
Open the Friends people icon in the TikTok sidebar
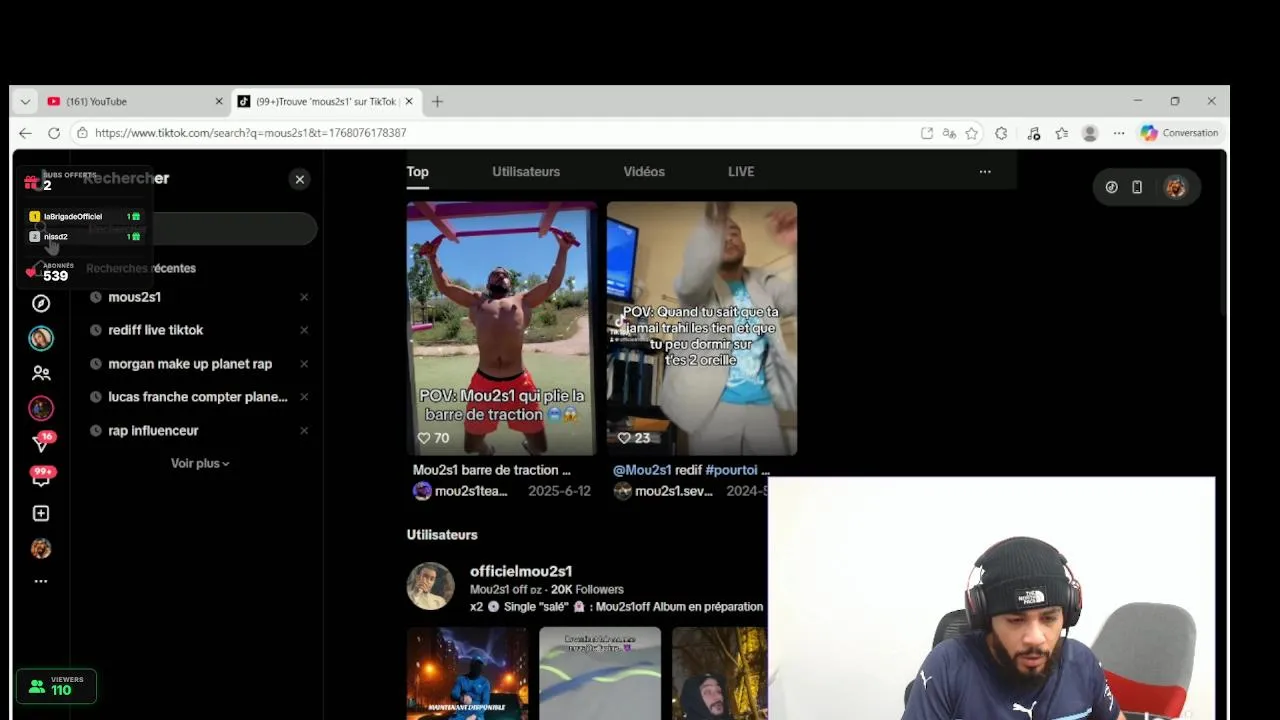point(41,373)
